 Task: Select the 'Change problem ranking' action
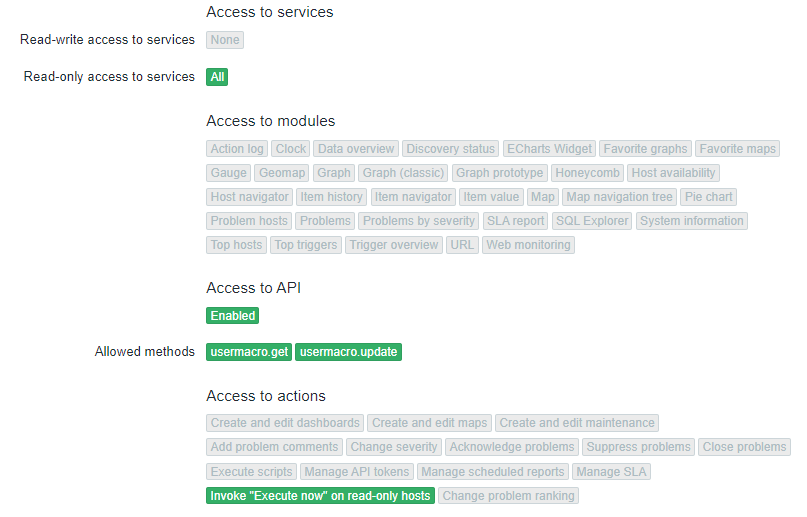click(508, 496)
